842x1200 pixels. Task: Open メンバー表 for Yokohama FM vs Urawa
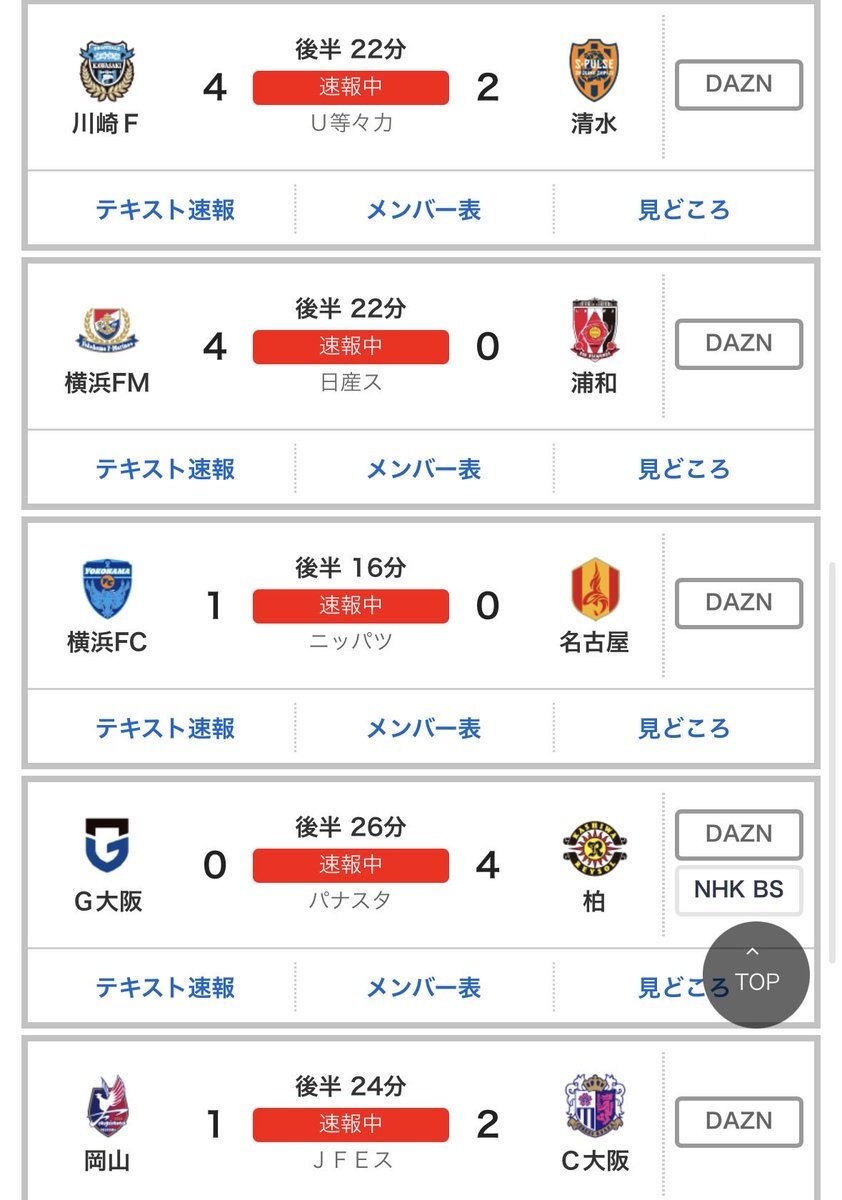click(x=424, y=469)
